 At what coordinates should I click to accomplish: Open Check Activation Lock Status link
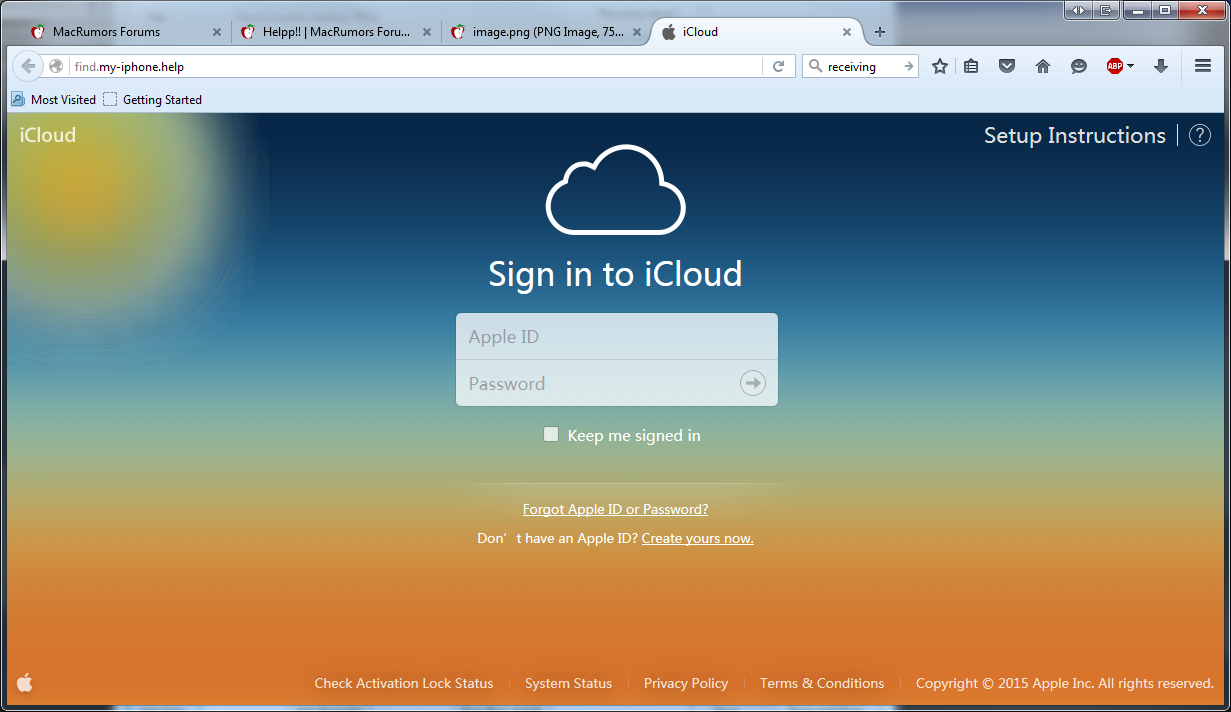[404, 683]
